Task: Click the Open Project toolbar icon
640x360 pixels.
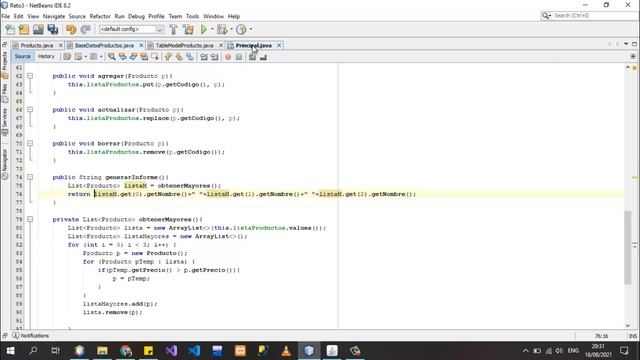Action: tap(38, 29)
